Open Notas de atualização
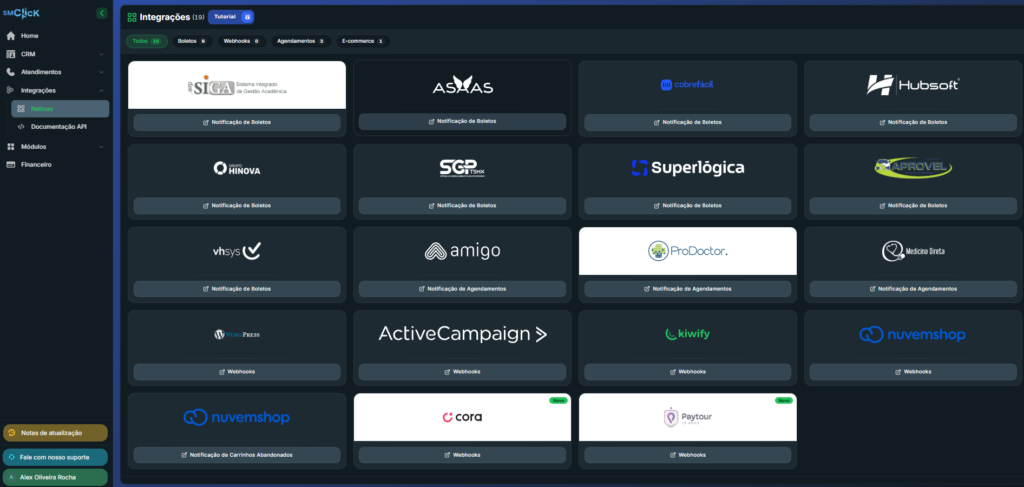 (x=56, y=433)
